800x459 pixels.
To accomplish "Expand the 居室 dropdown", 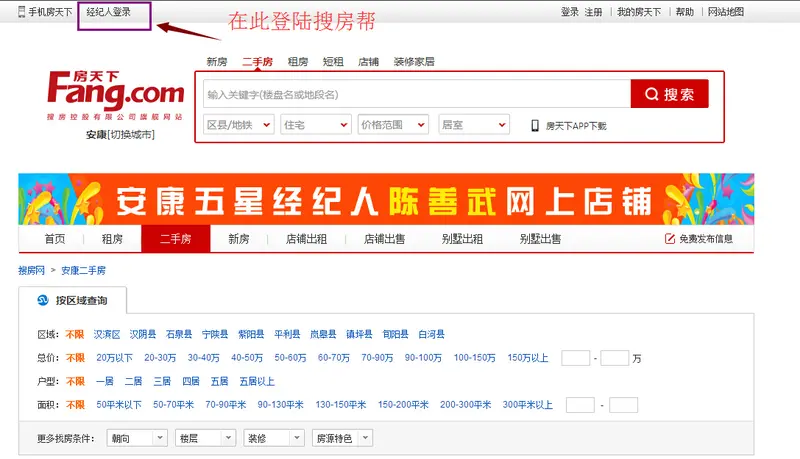I will (x=474, y=125).
